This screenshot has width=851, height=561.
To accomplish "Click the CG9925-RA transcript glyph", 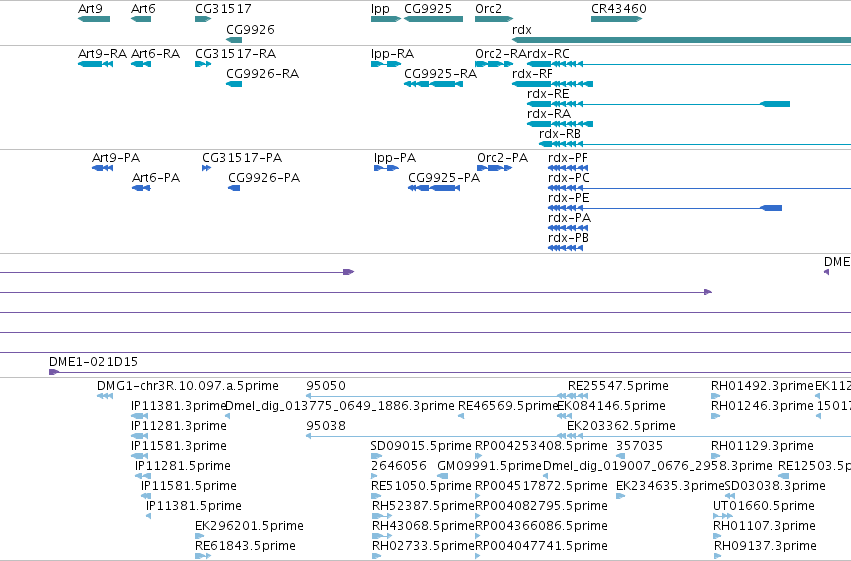I will [434, 84].
